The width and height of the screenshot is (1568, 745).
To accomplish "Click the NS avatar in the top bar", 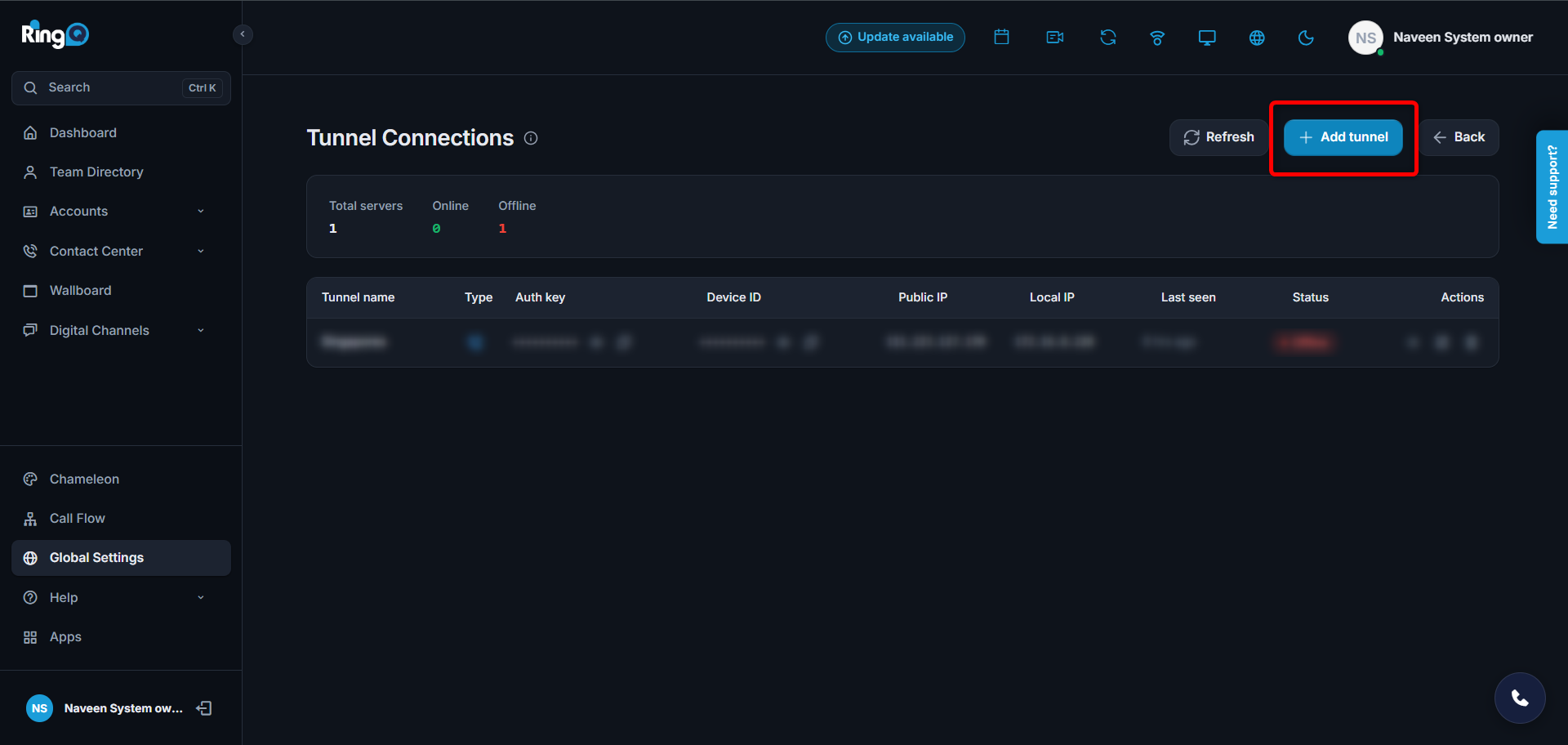I will coord(1365,38).
